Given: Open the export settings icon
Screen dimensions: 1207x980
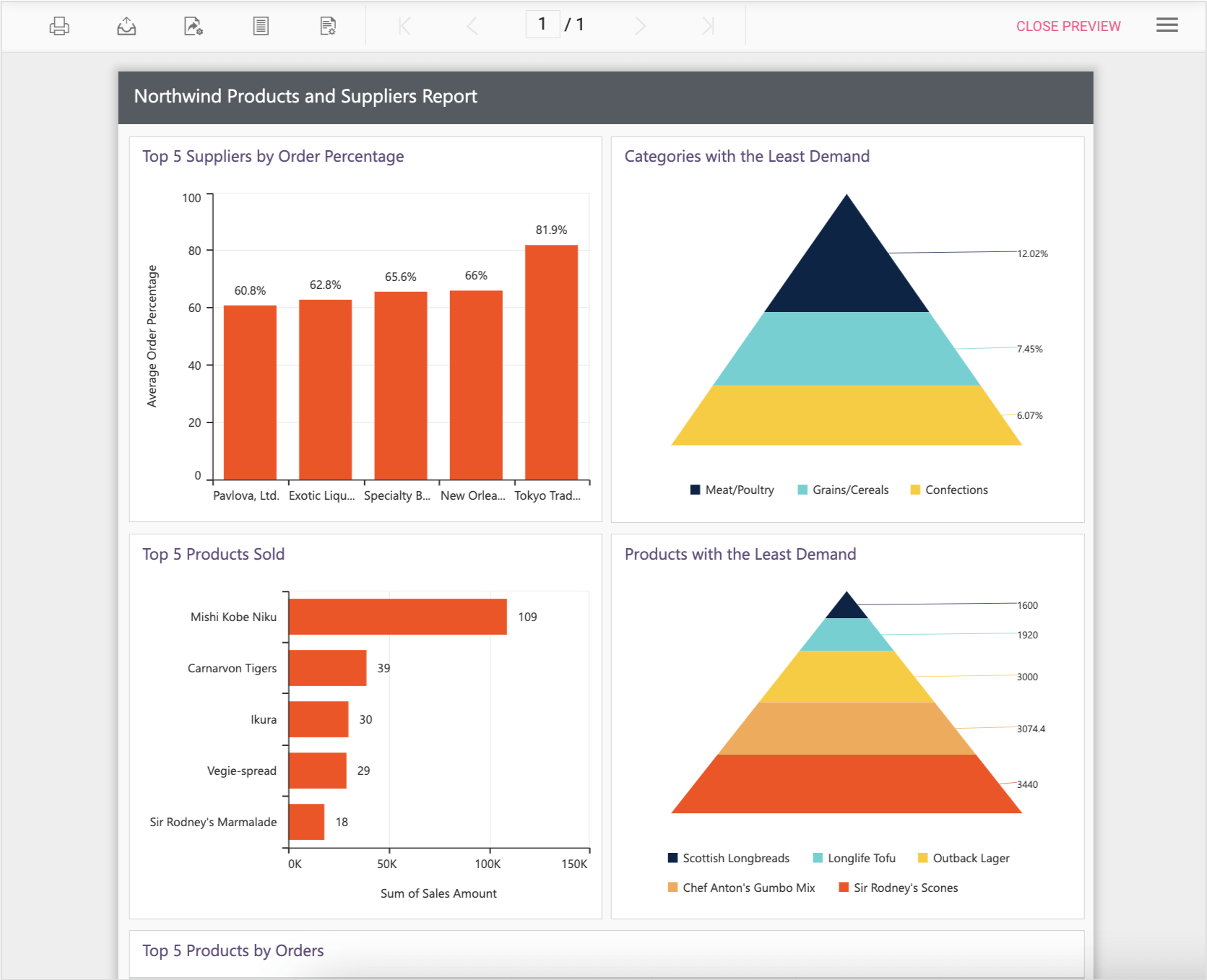Looking at the screenshot, I should tap(193, 27).
